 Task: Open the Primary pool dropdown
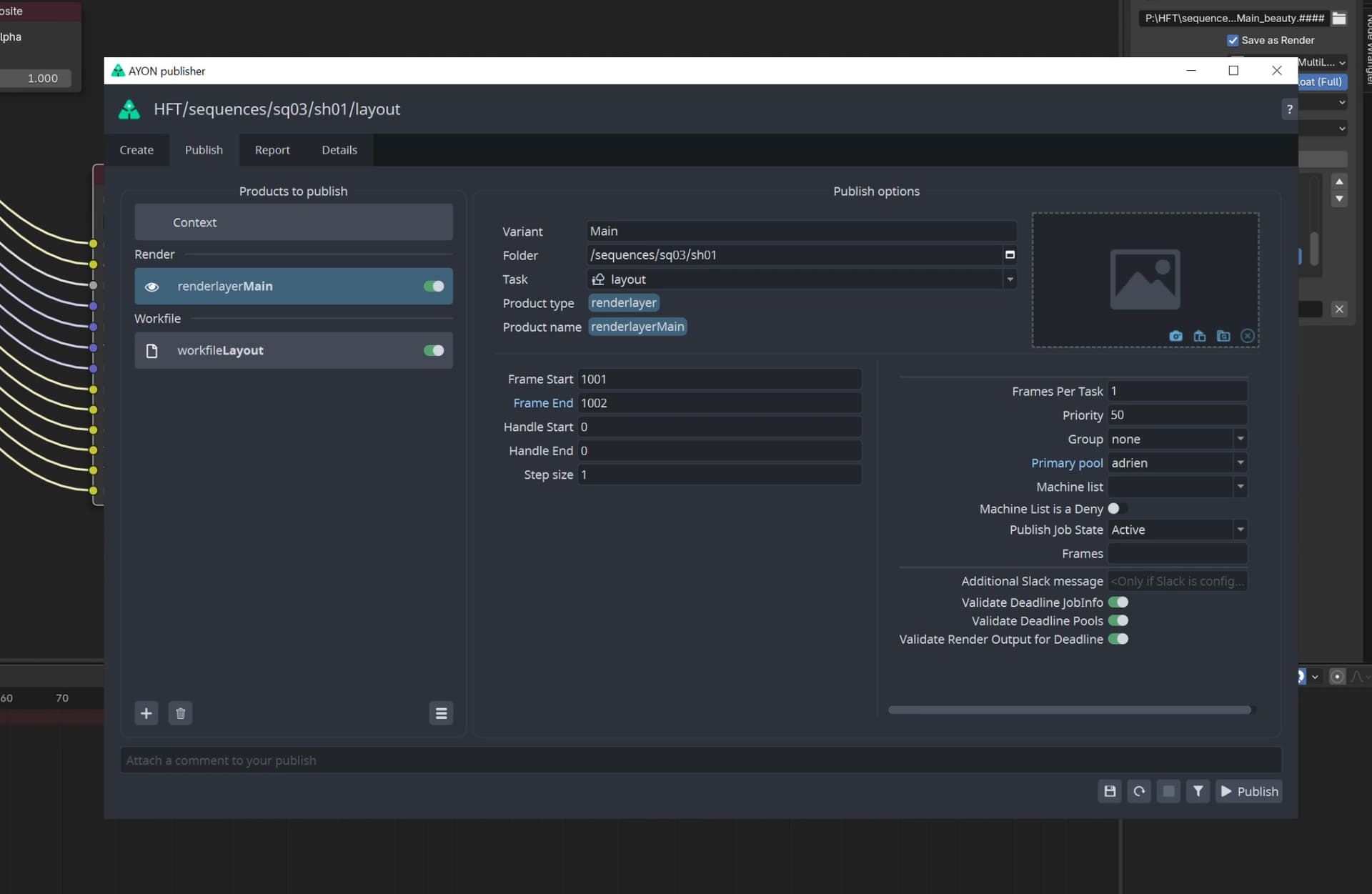[x=1177, y=463]
